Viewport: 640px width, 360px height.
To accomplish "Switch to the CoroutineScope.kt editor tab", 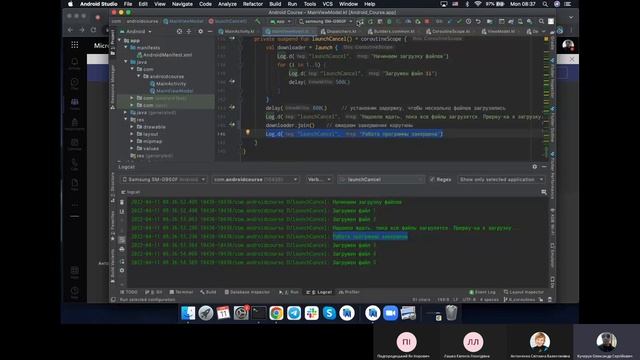I will click(448, 31).
